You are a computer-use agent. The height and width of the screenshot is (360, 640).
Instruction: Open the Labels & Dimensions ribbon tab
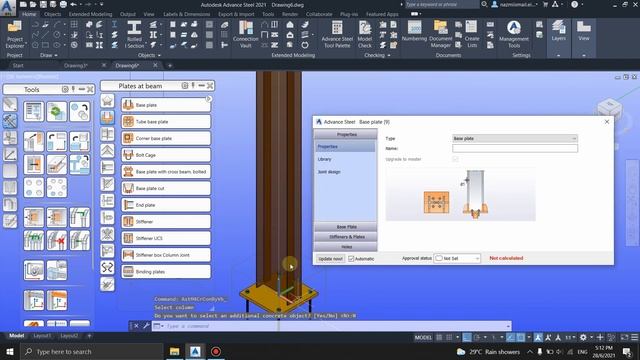[x=187, y=14]
